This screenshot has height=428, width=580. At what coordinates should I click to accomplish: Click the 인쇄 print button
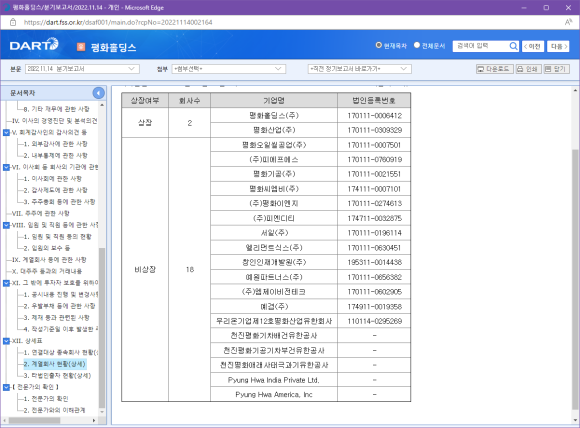[x=528, y=69]
